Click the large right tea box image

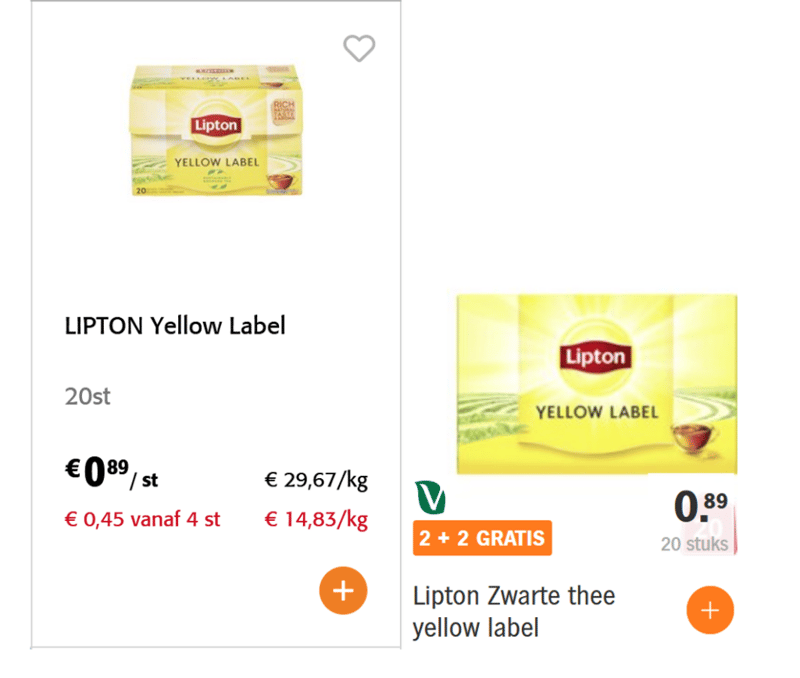pyautogui.click(x=596, y=385)
